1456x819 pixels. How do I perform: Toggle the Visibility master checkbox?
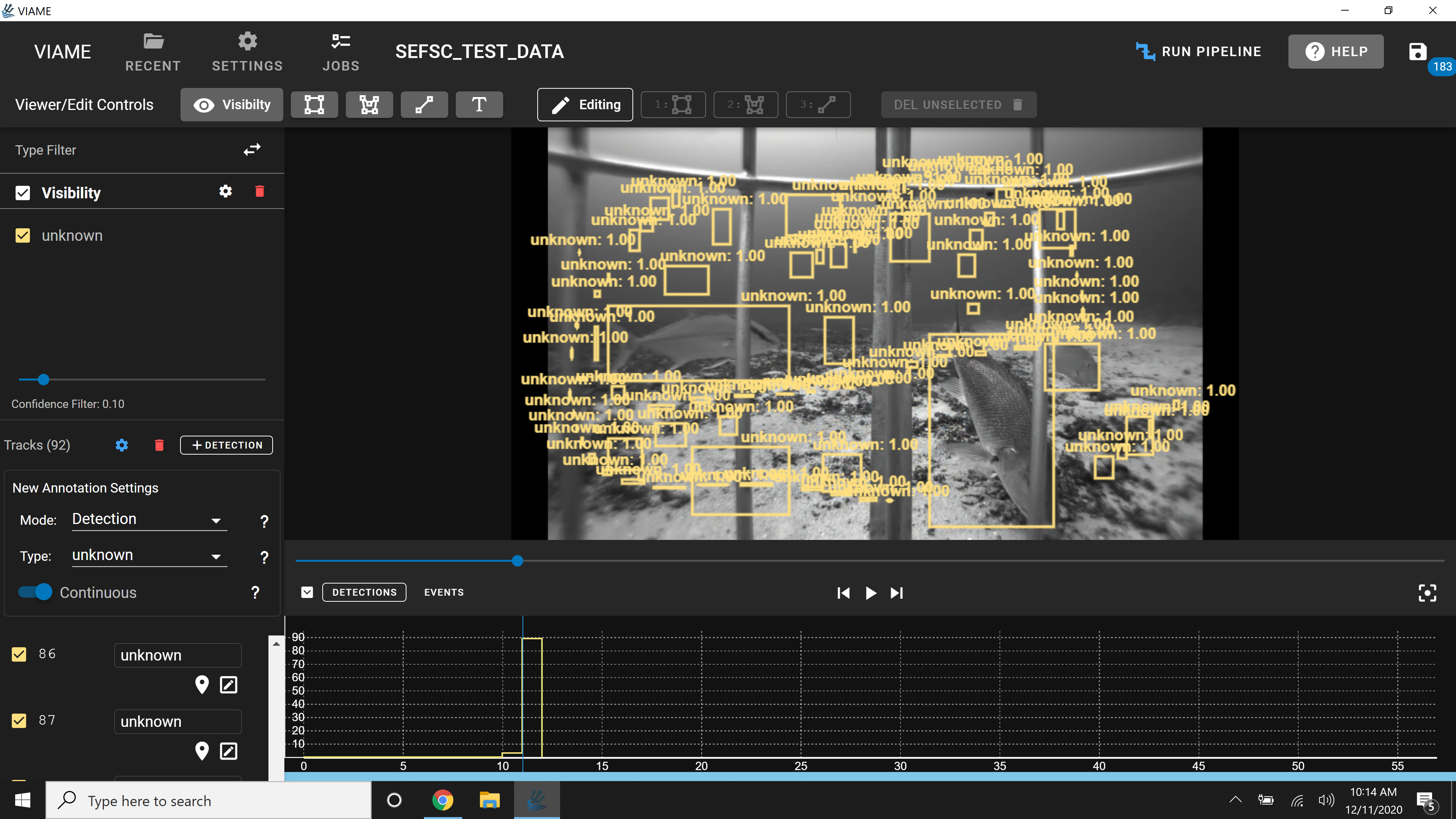click(x=23, y=193)
